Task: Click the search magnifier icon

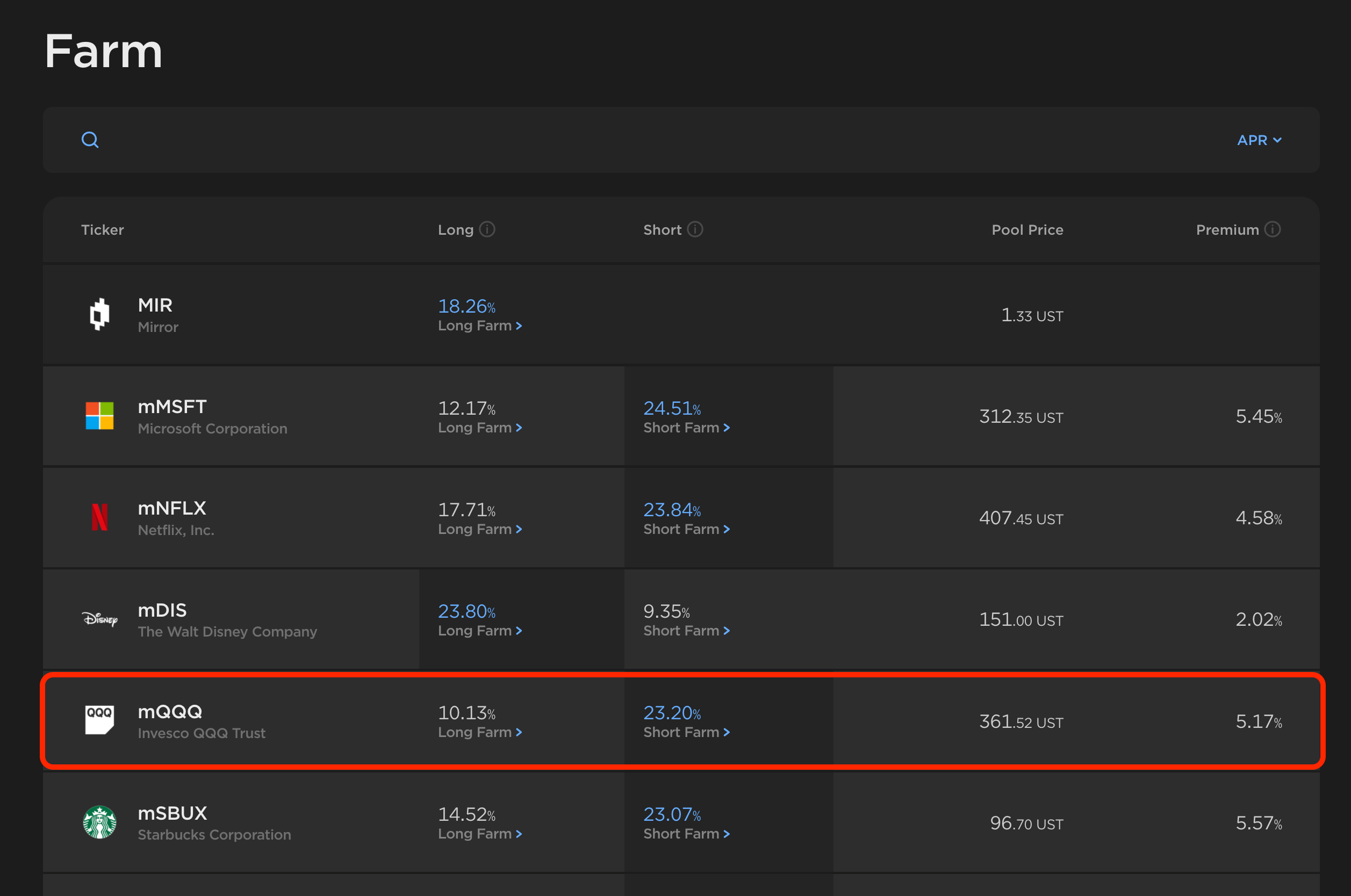Action: click(90, 140)
